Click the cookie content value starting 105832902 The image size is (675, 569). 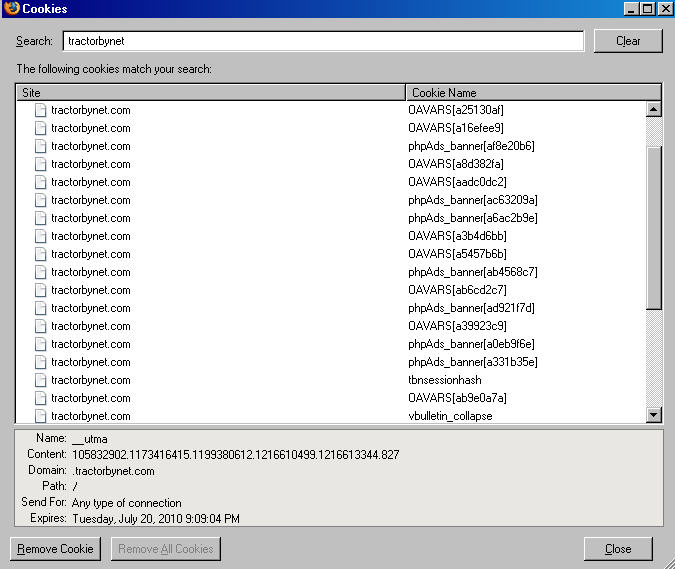coord(235,455)
